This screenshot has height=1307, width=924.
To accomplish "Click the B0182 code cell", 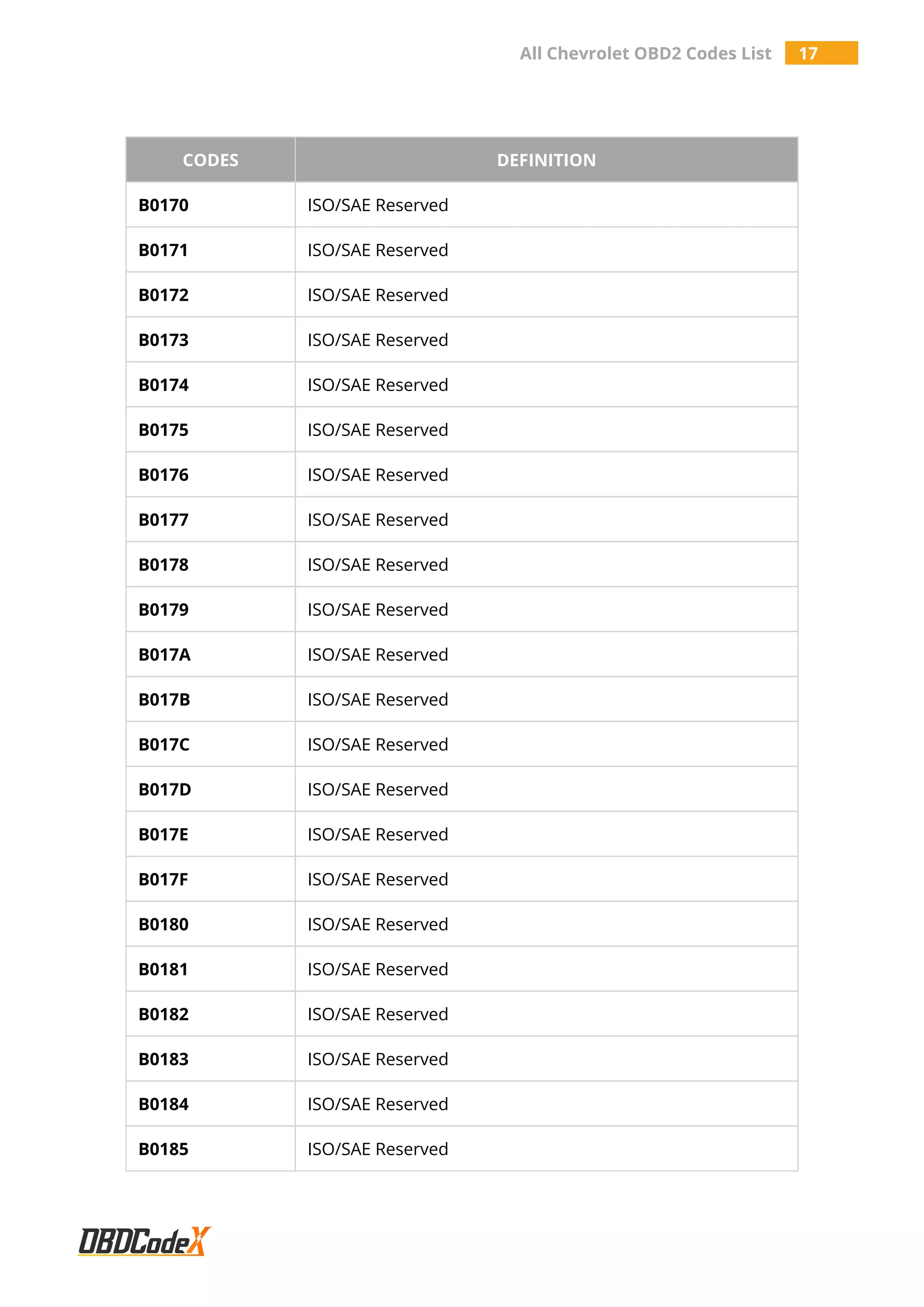I will pyautogui.click(x=163, y=1015).
